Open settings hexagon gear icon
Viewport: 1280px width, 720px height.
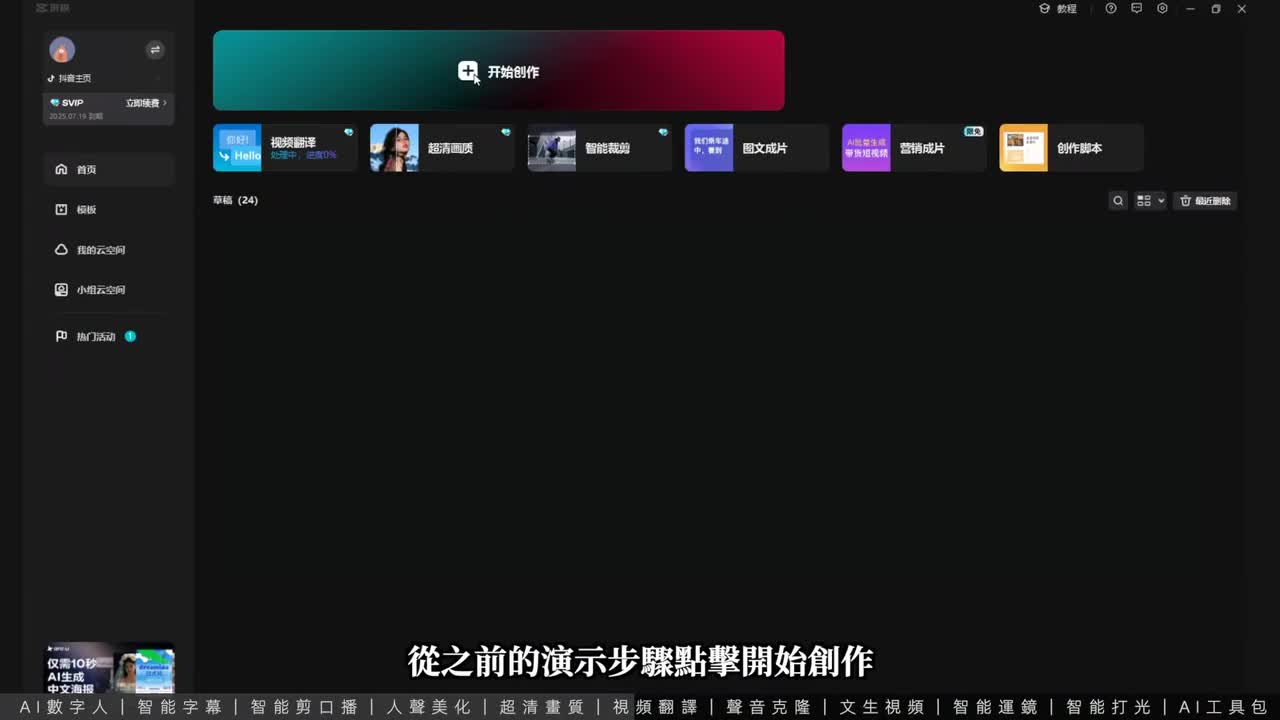pyautogui.click(x=1162, y=9)
